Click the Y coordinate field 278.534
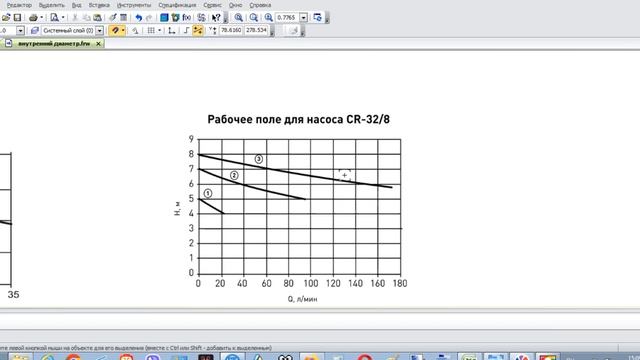 [256, 30]
